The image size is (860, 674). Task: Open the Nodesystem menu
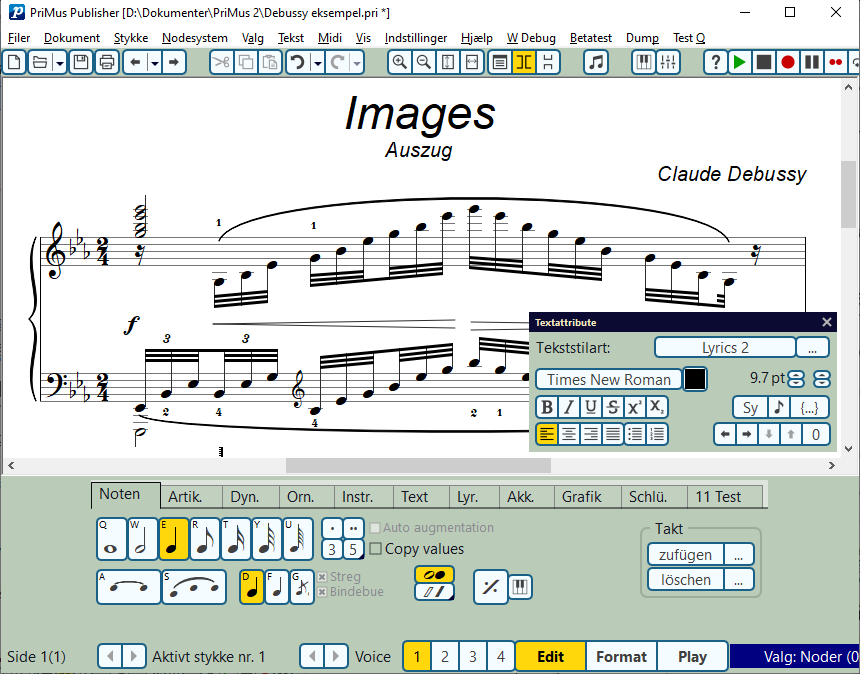click(195, 38)
